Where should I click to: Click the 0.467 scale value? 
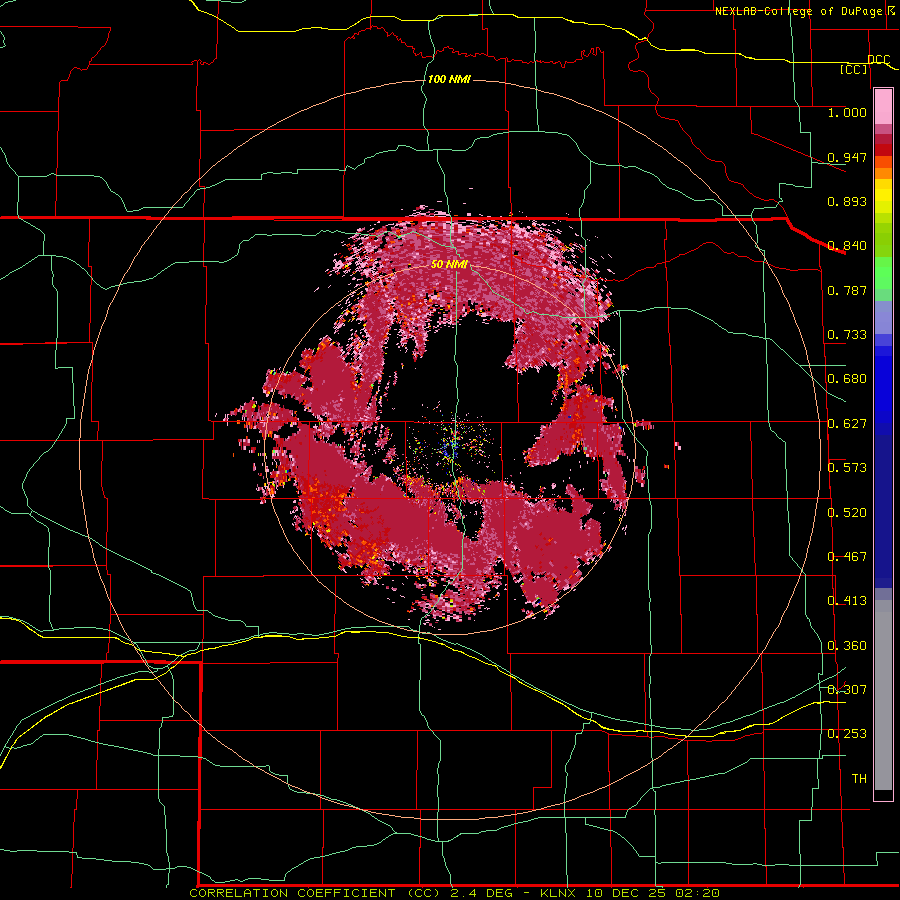(847, 557)
